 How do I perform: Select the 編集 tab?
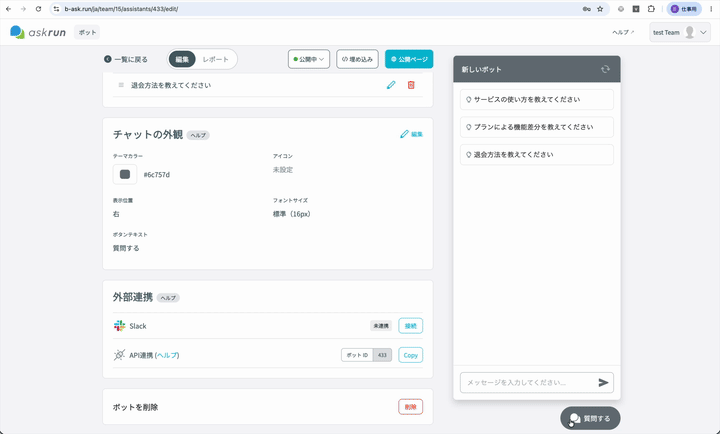coord(182,59)
